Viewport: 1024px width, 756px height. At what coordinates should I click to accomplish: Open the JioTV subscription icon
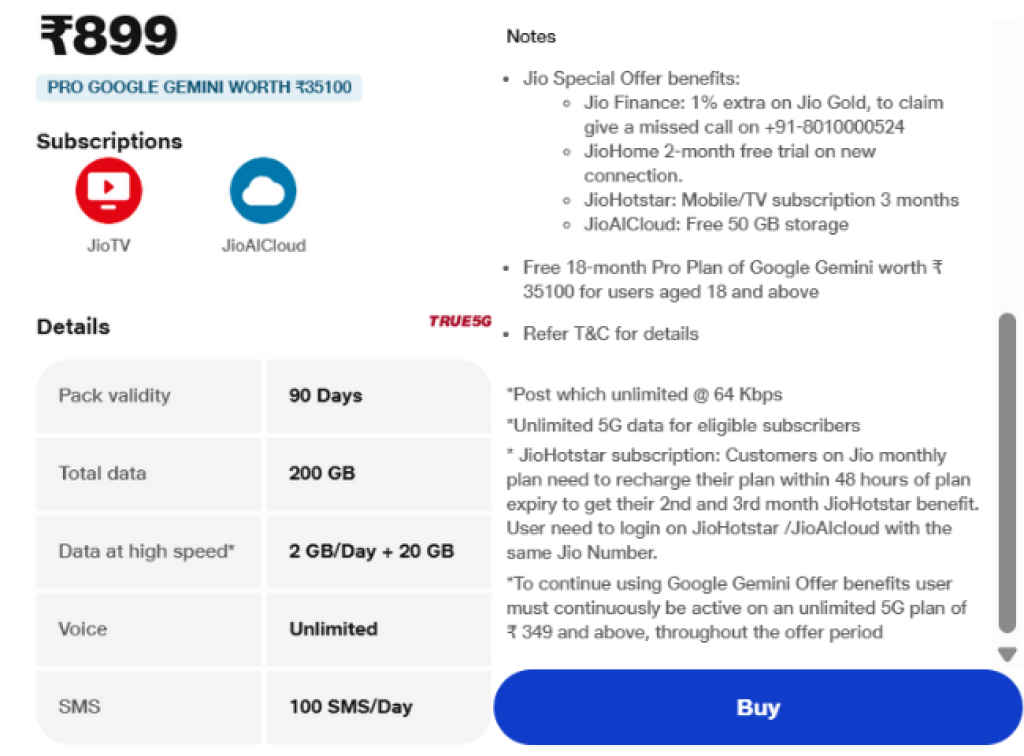point(108,190)
